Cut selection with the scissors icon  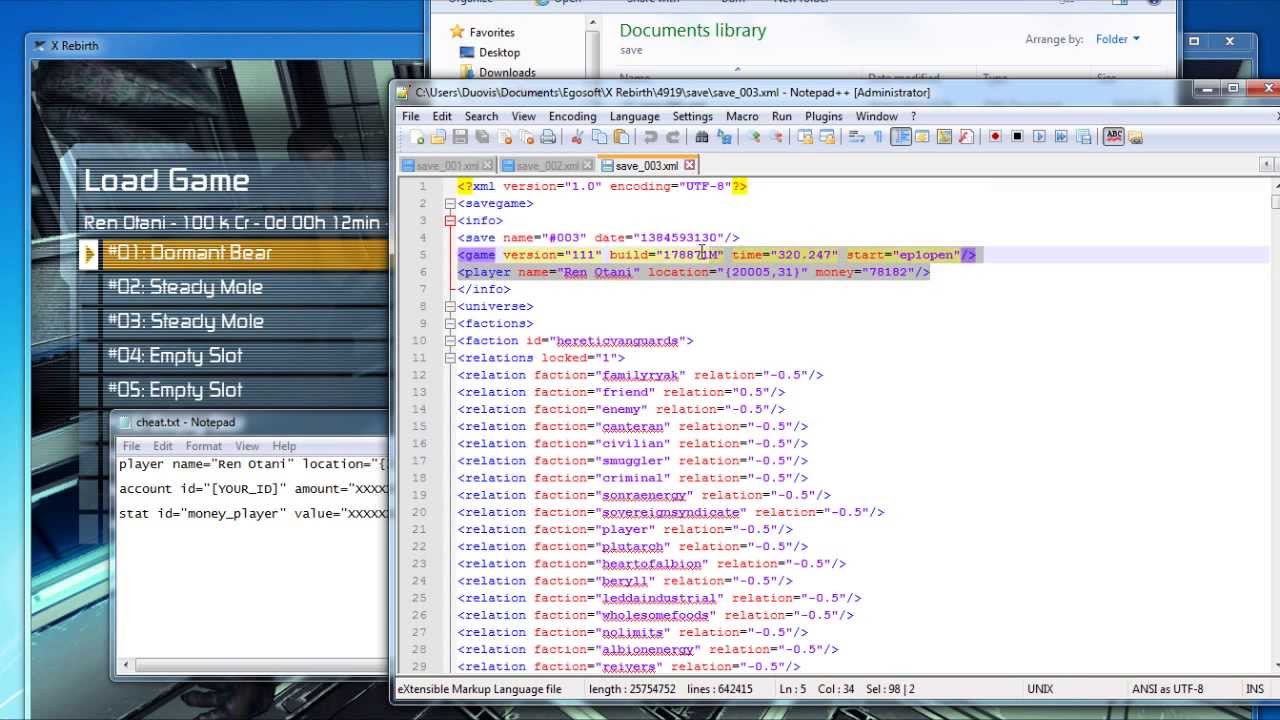[577, 137]
